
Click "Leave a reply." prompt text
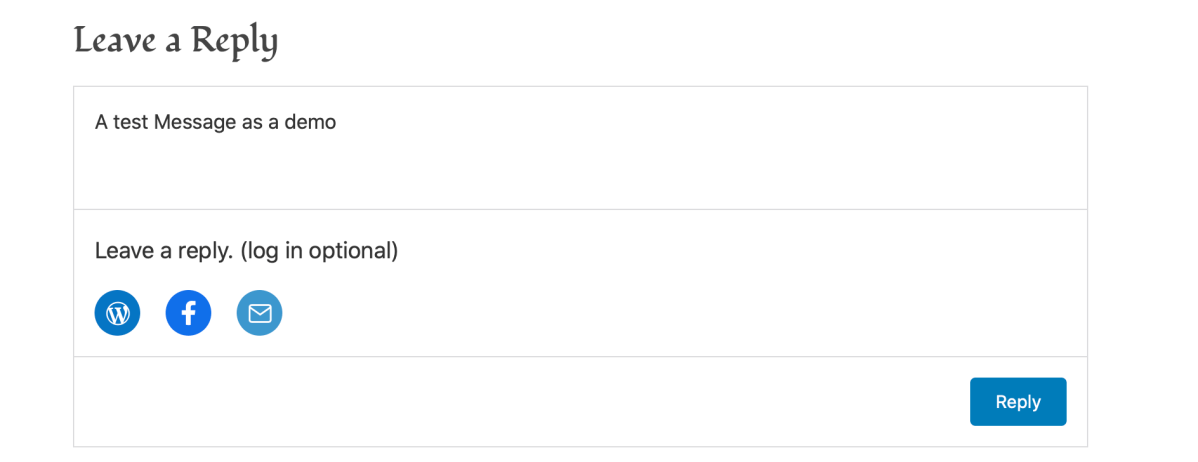pos(164,251)
